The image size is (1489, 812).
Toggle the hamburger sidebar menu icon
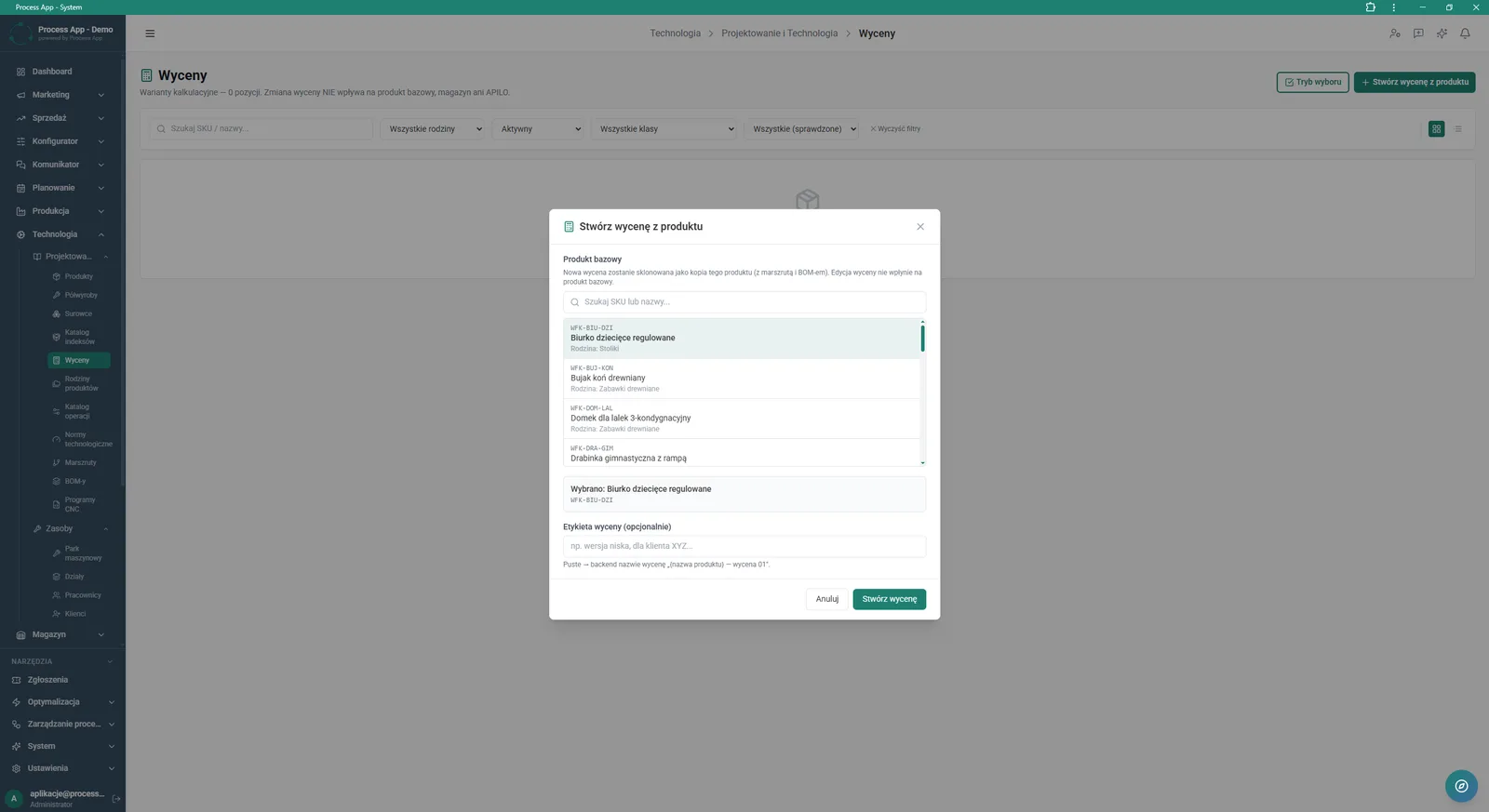click(150, 33)
